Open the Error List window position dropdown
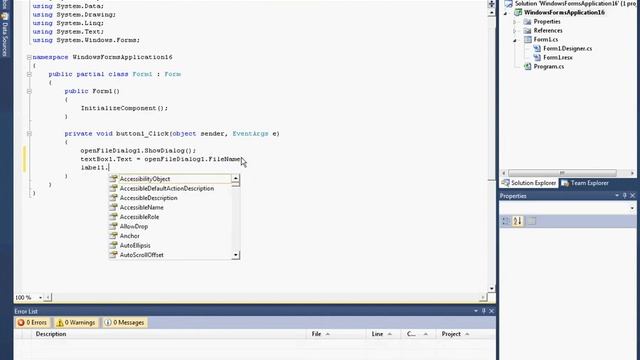The width and height of the screenshot is (640, 360). (x=476, y=311)
